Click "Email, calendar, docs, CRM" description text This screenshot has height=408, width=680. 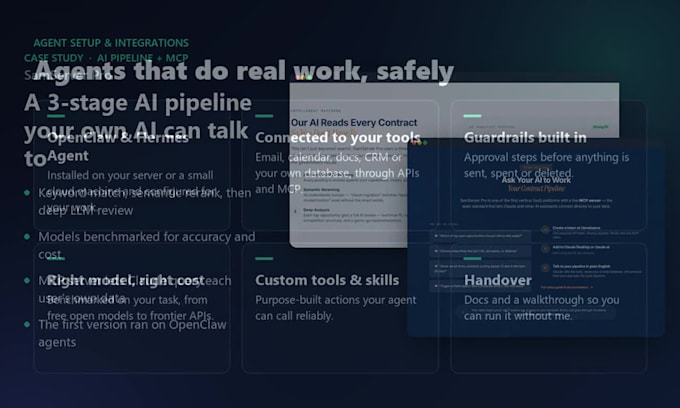pos(337,173)
